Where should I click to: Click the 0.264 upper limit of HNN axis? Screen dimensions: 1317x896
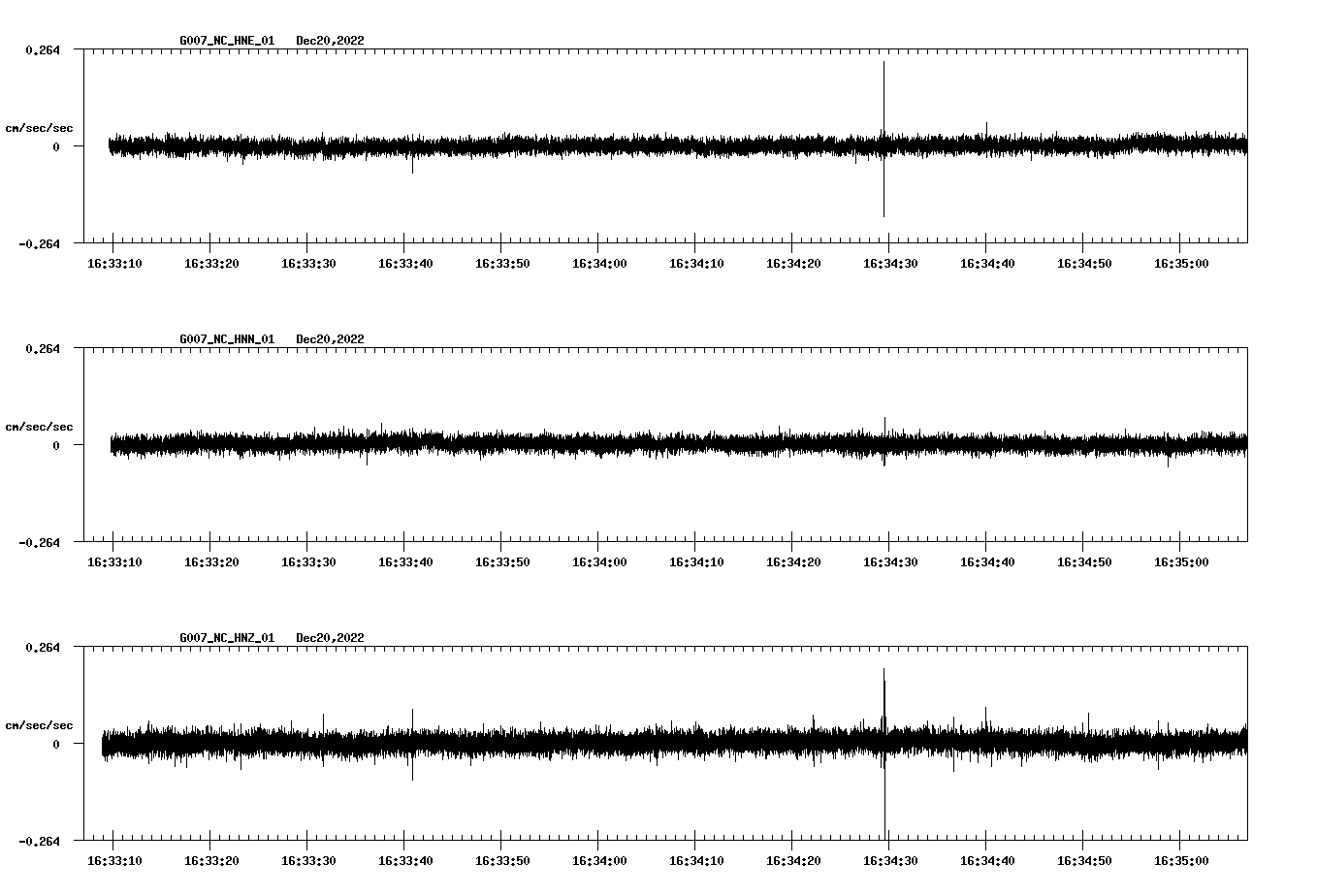pos(42,349)
